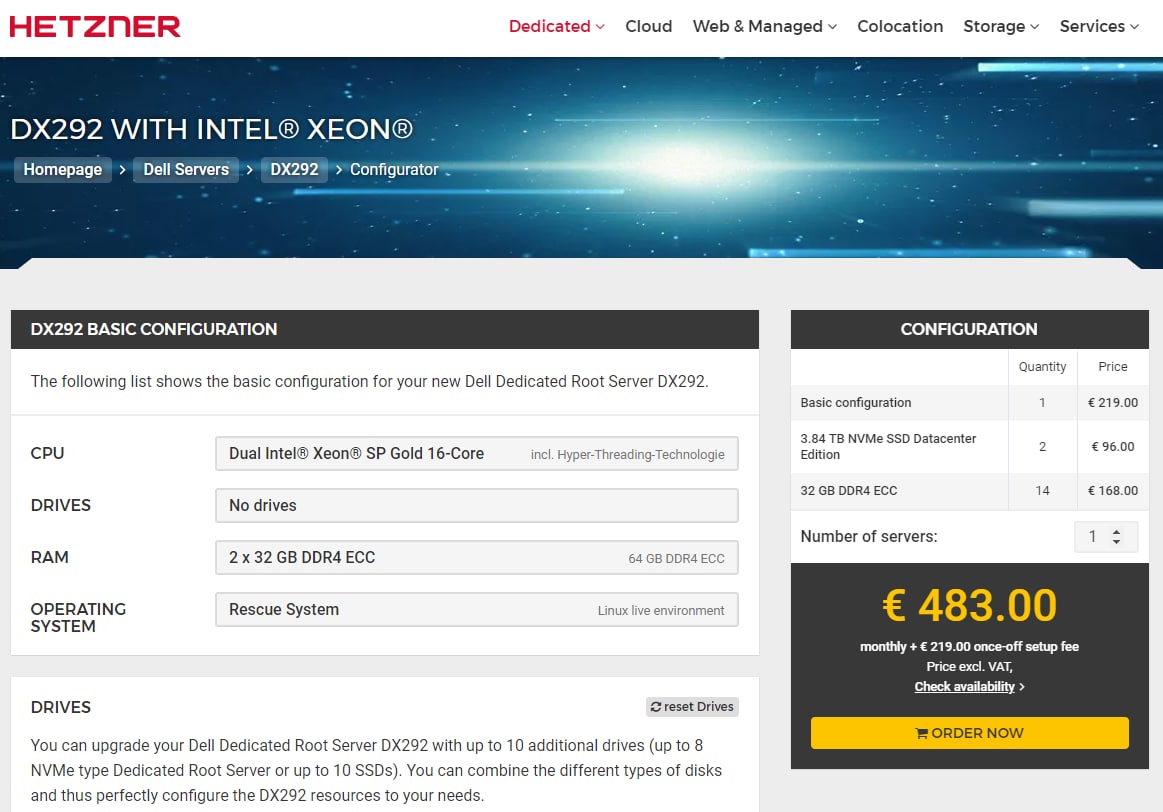
Task: Select the No drives field
Action: (x=477, y=506)
